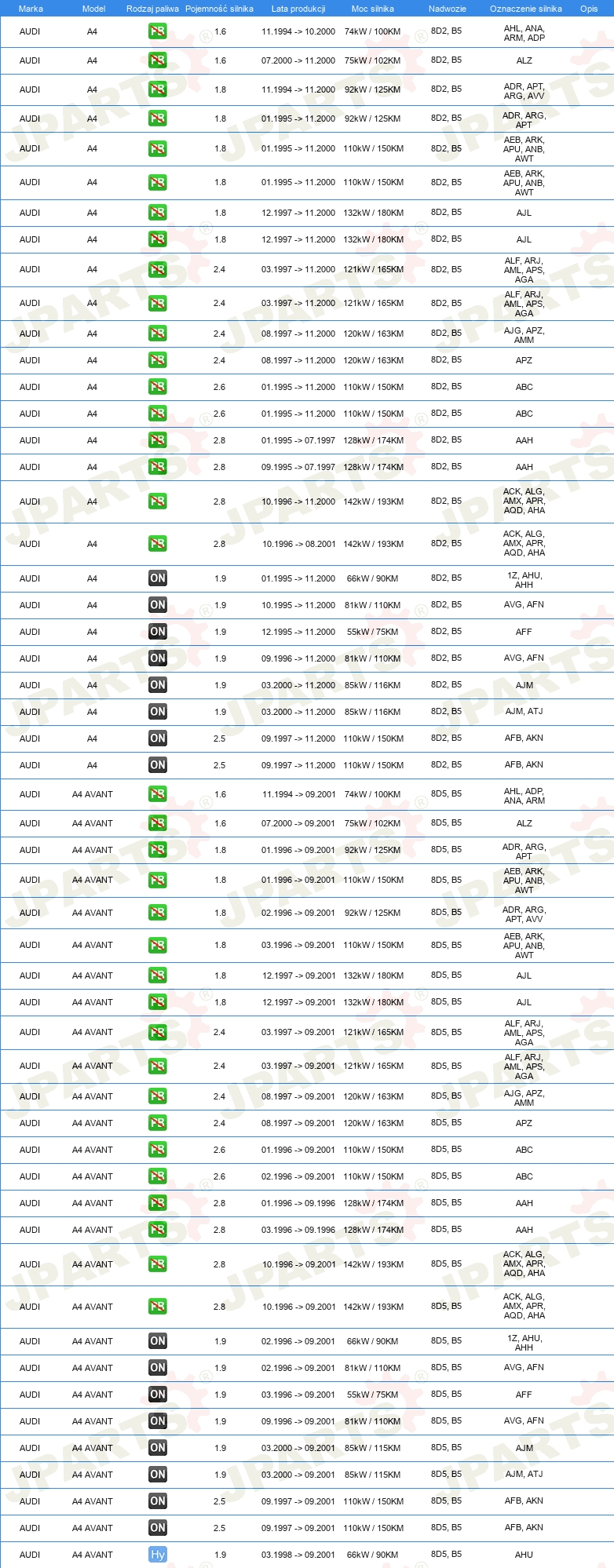The height and width of the screenshot is (1568, 614).
Task: Click the Nadwozie column header
Action: (x=448, y=9)
